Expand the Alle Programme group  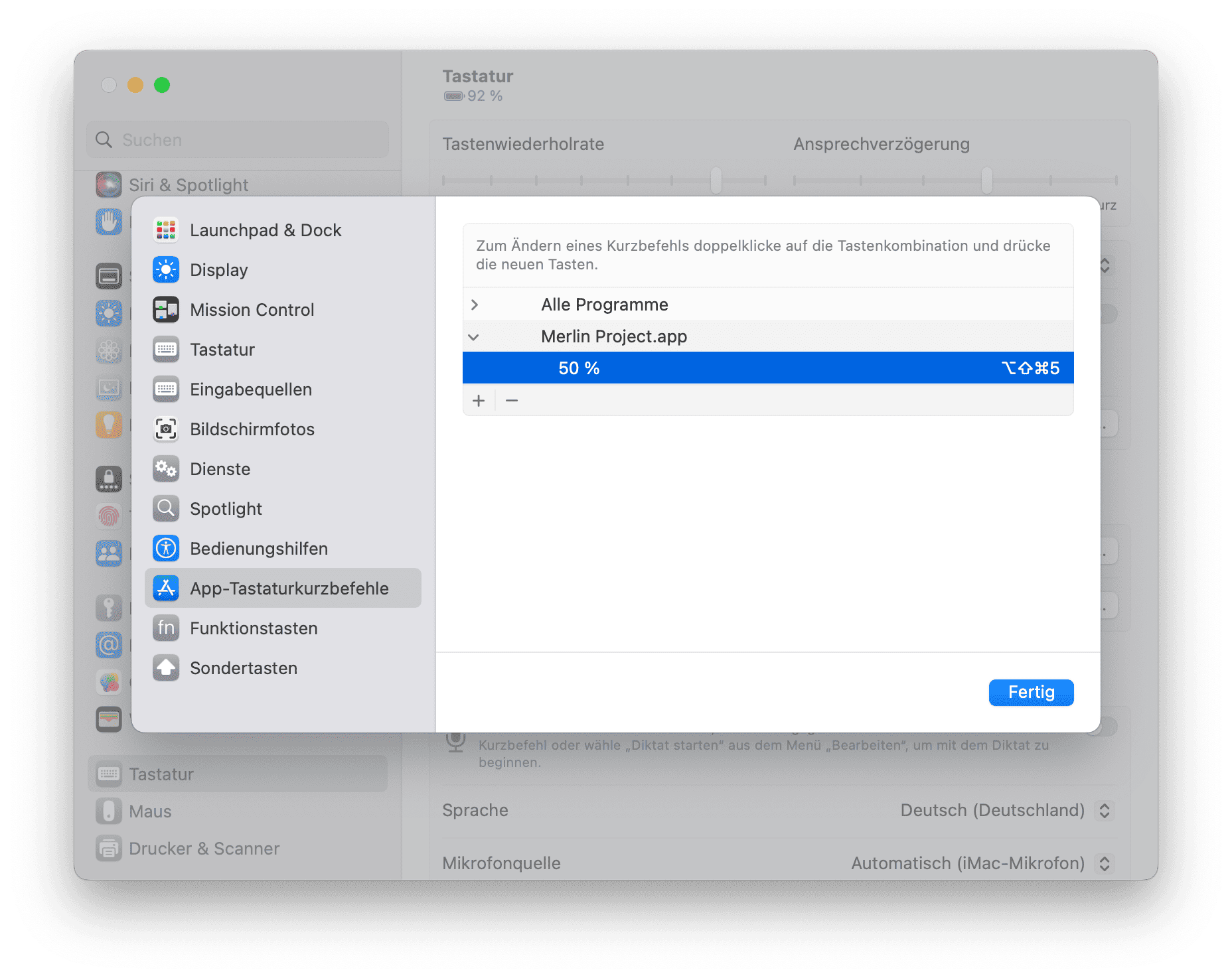pyautogui.click(x=475, y=305)
